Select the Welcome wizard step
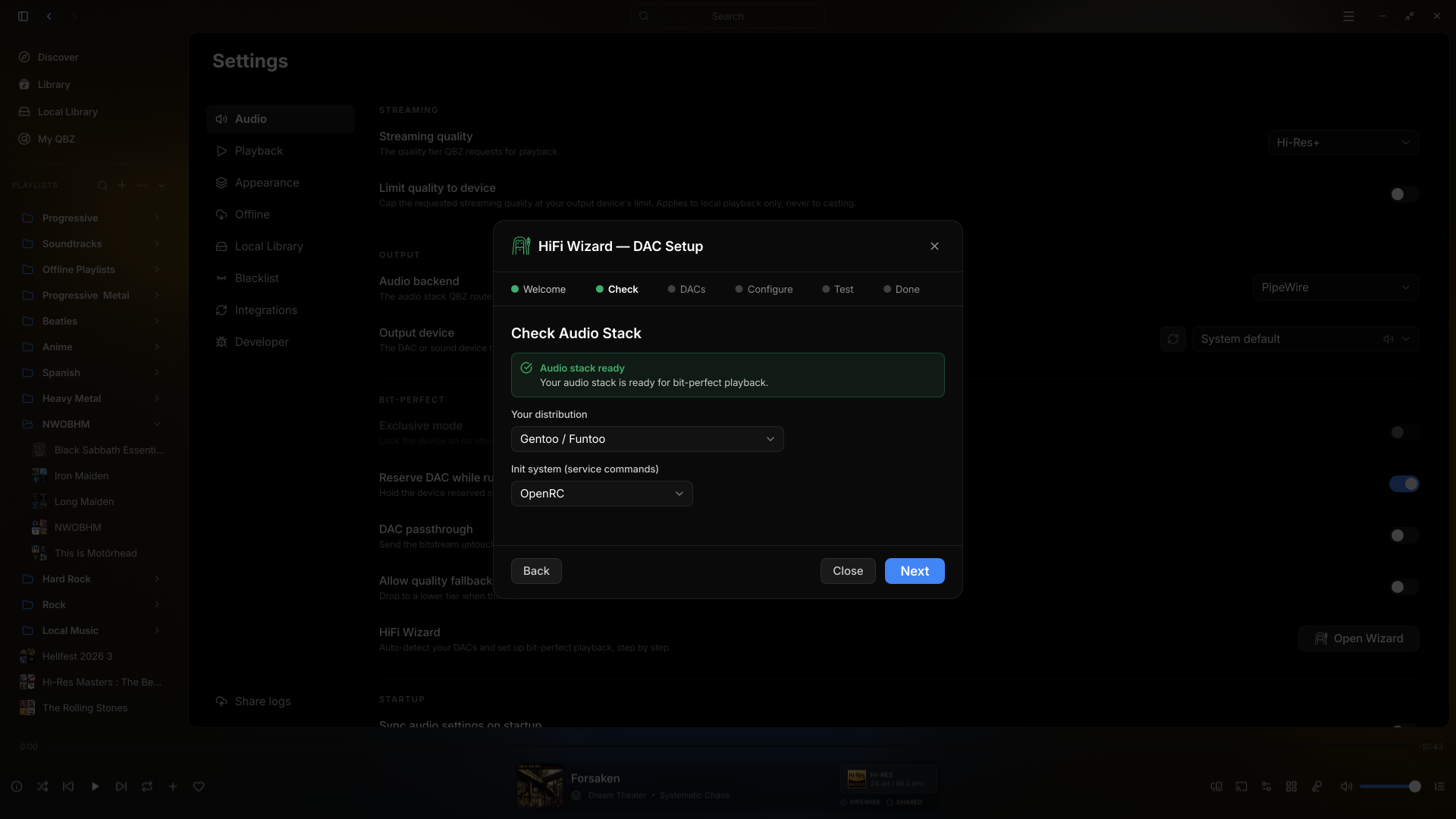The height and width of the screenshot is (819, 1456). [x=538, y=290]
